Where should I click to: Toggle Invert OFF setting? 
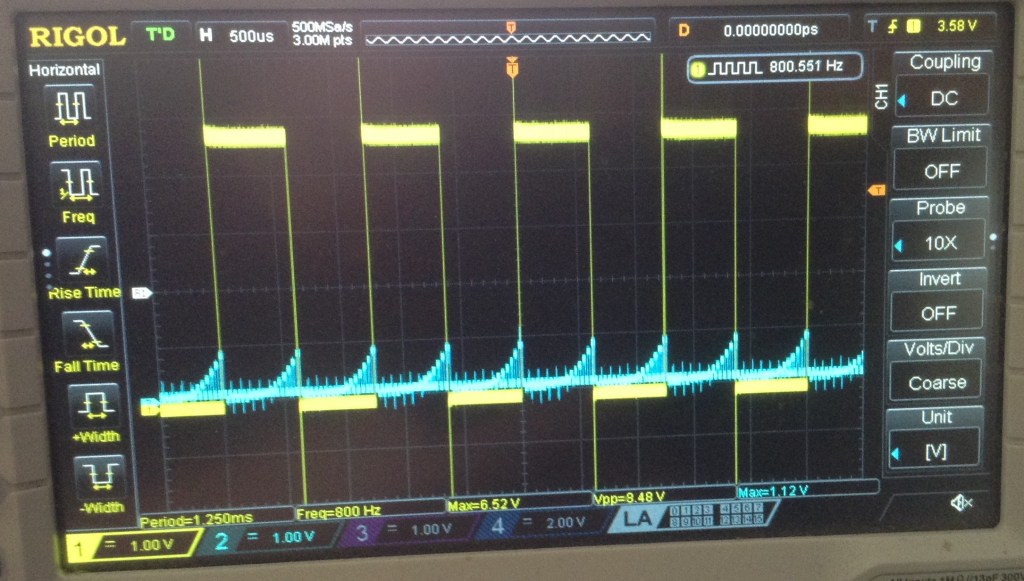(939, 312)
